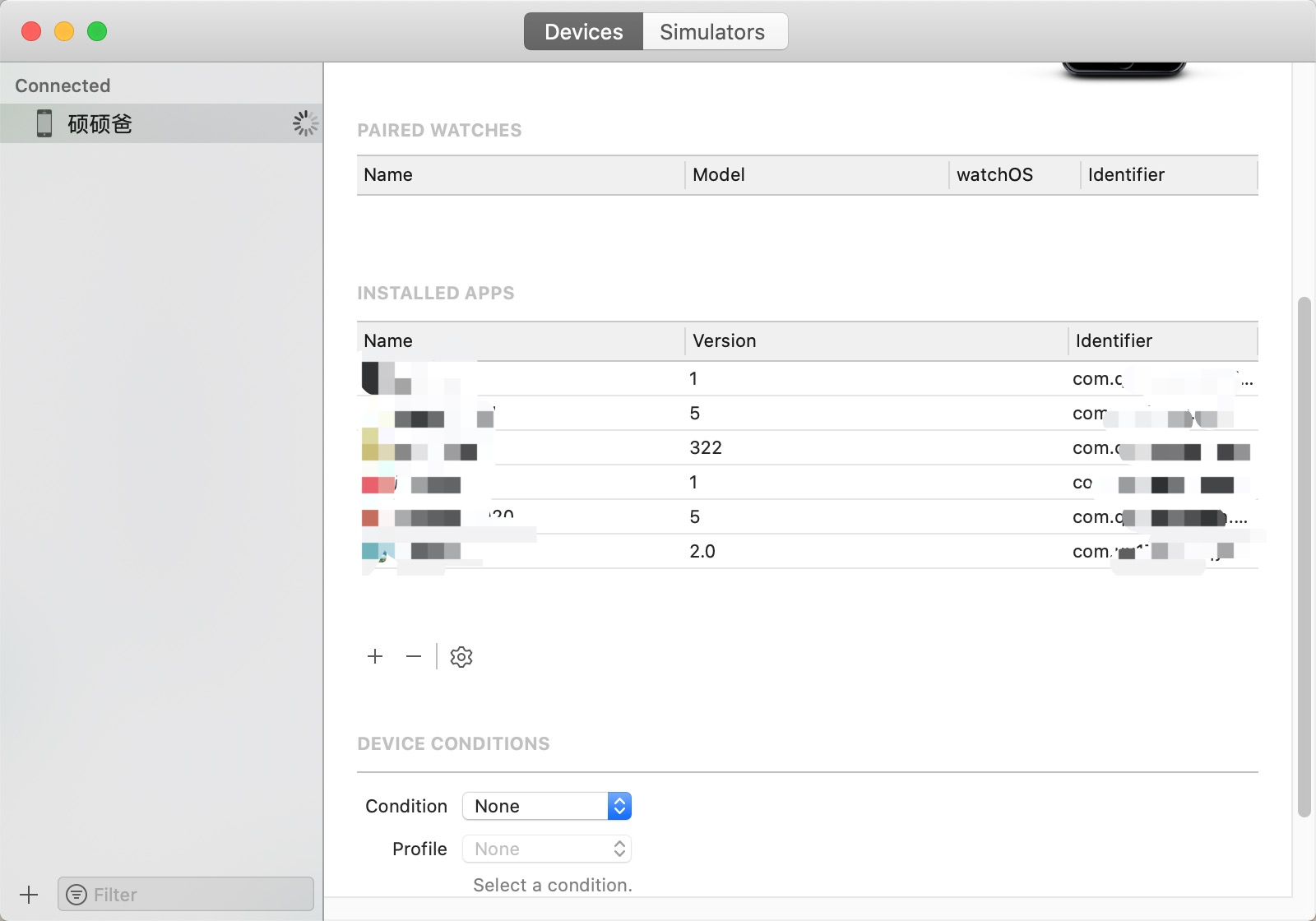This screenshot has width=1316, height=921.
Task: Open the disabled Profile None dropdown
Action: point(547,849)
